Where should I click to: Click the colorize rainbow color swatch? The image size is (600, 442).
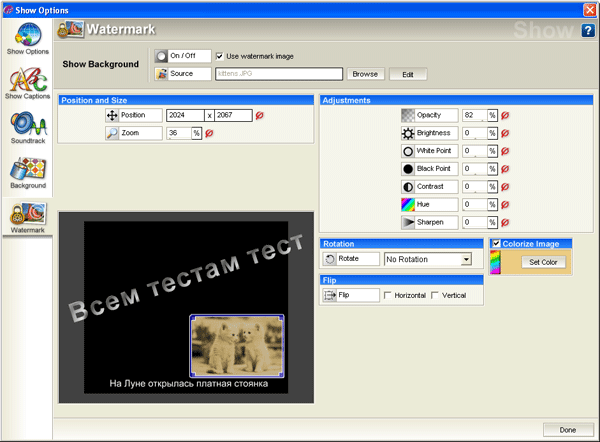tap(496, 262)
